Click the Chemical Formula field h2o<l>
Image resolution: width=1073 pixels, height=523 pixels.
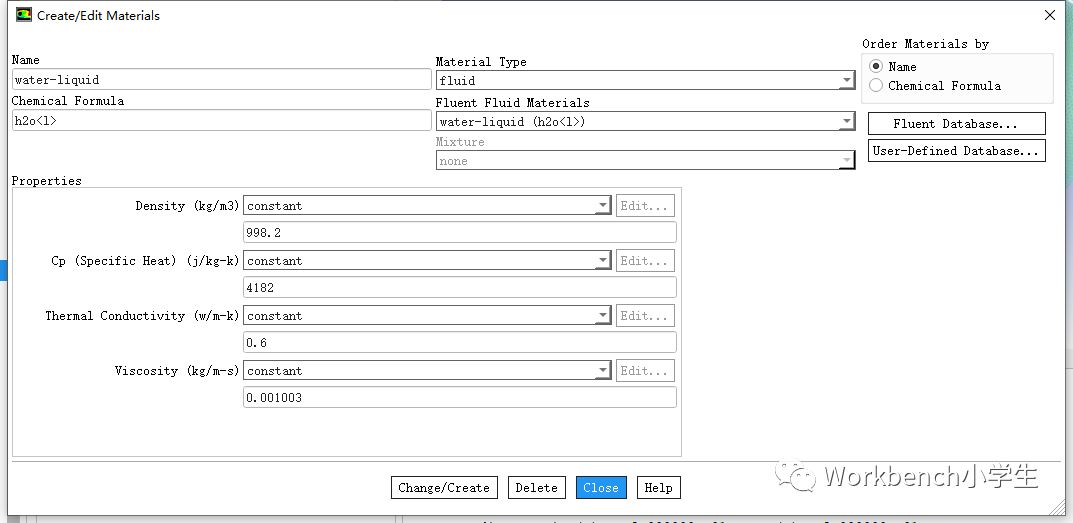222,120
